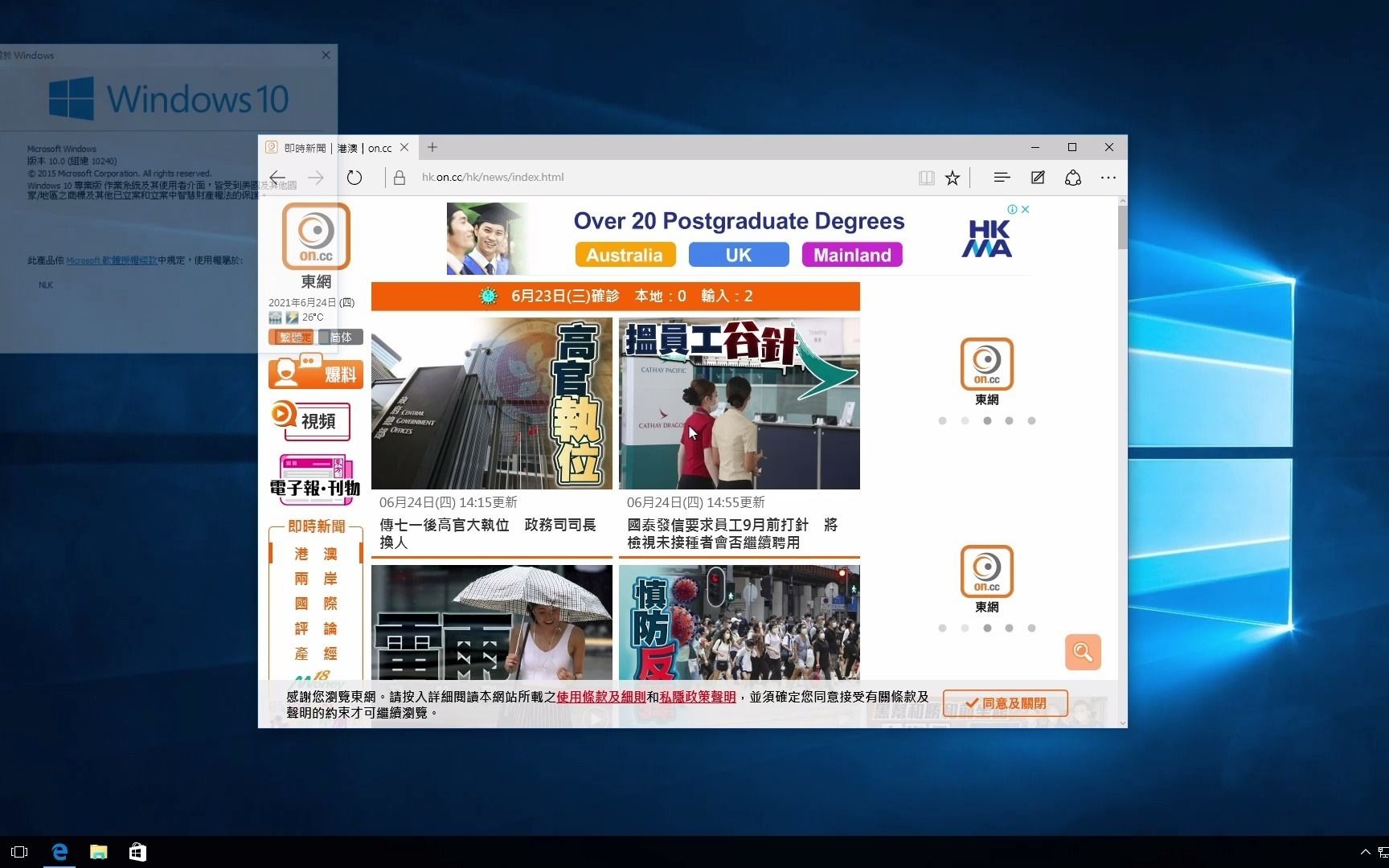Screen dimensions: 1389x868
Task: Click the COVID 確診 orange banner
Action: 616,296
